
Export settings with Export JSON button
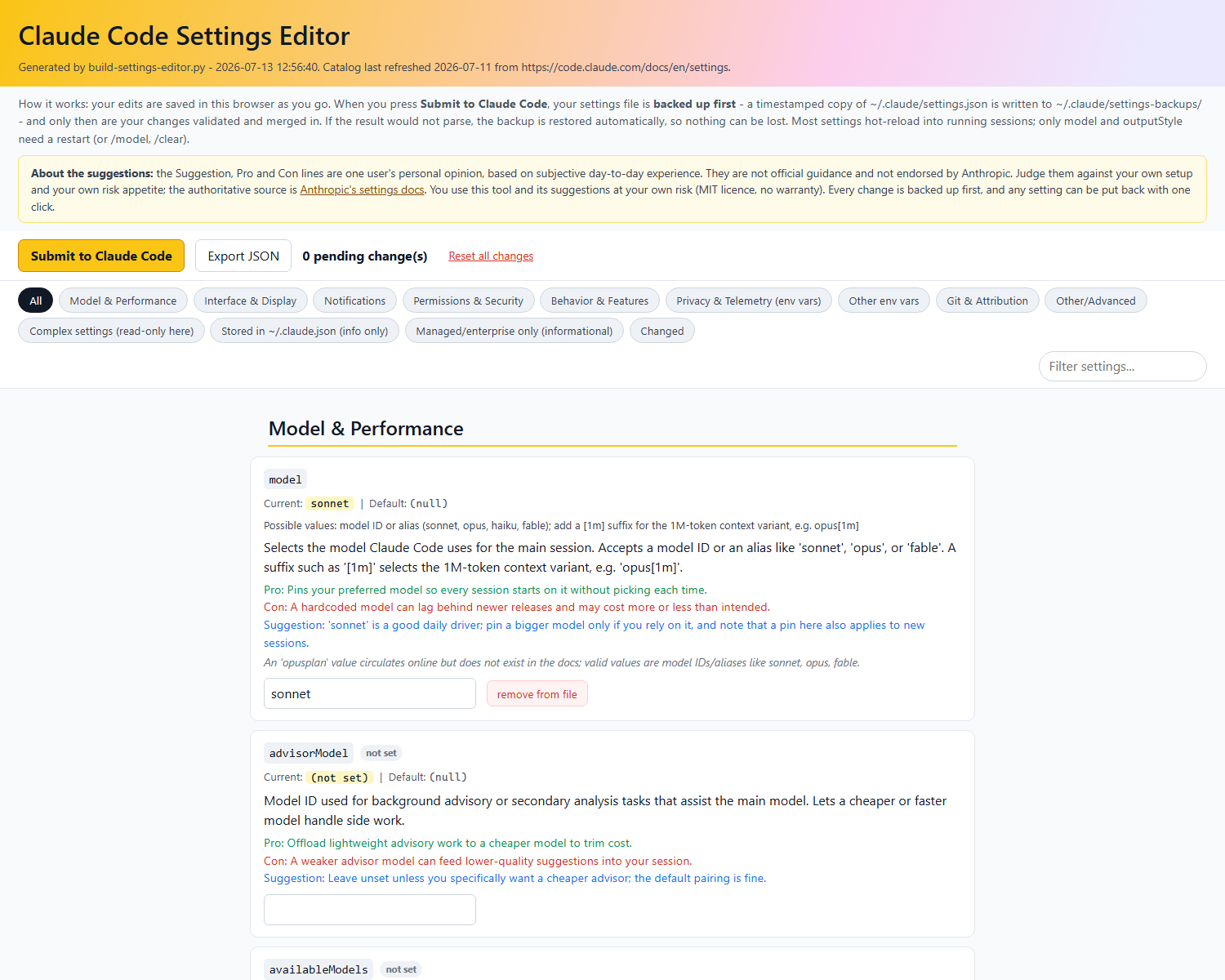243,256
